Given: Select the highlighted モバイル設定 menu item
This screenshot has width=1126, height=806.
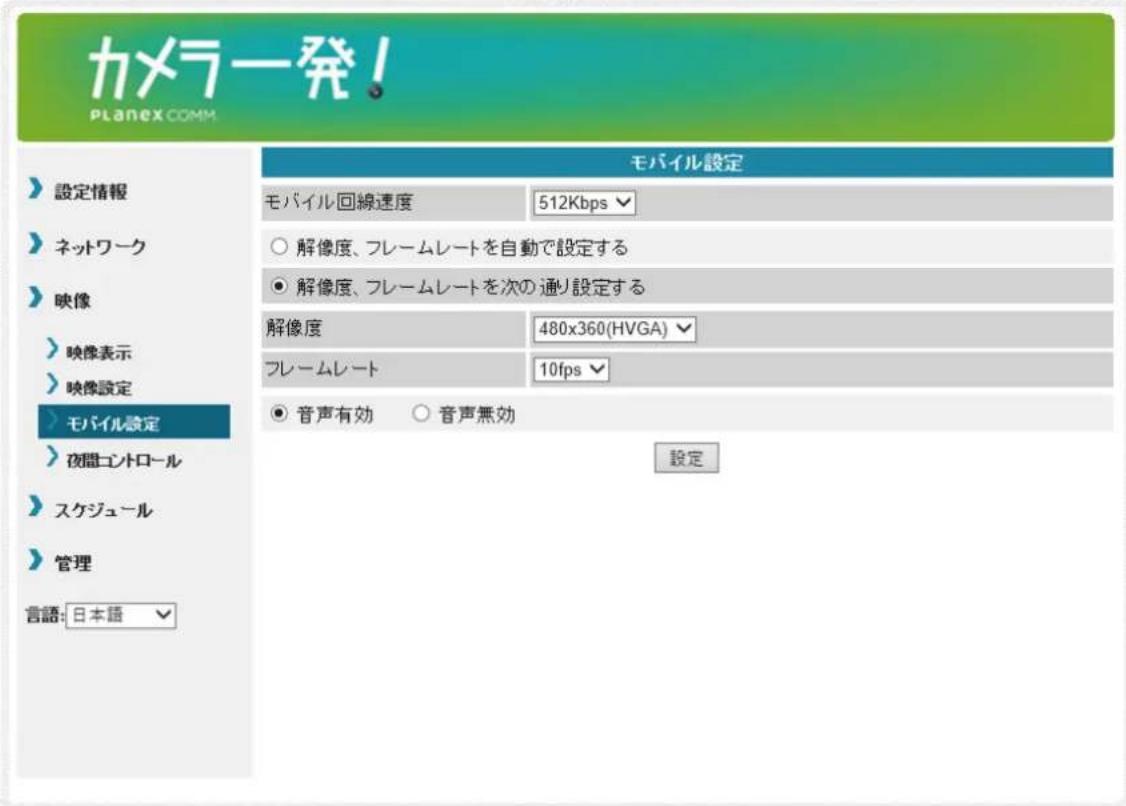Looking at the screenshot, I should pyautogui.click(x=134, y=422).
